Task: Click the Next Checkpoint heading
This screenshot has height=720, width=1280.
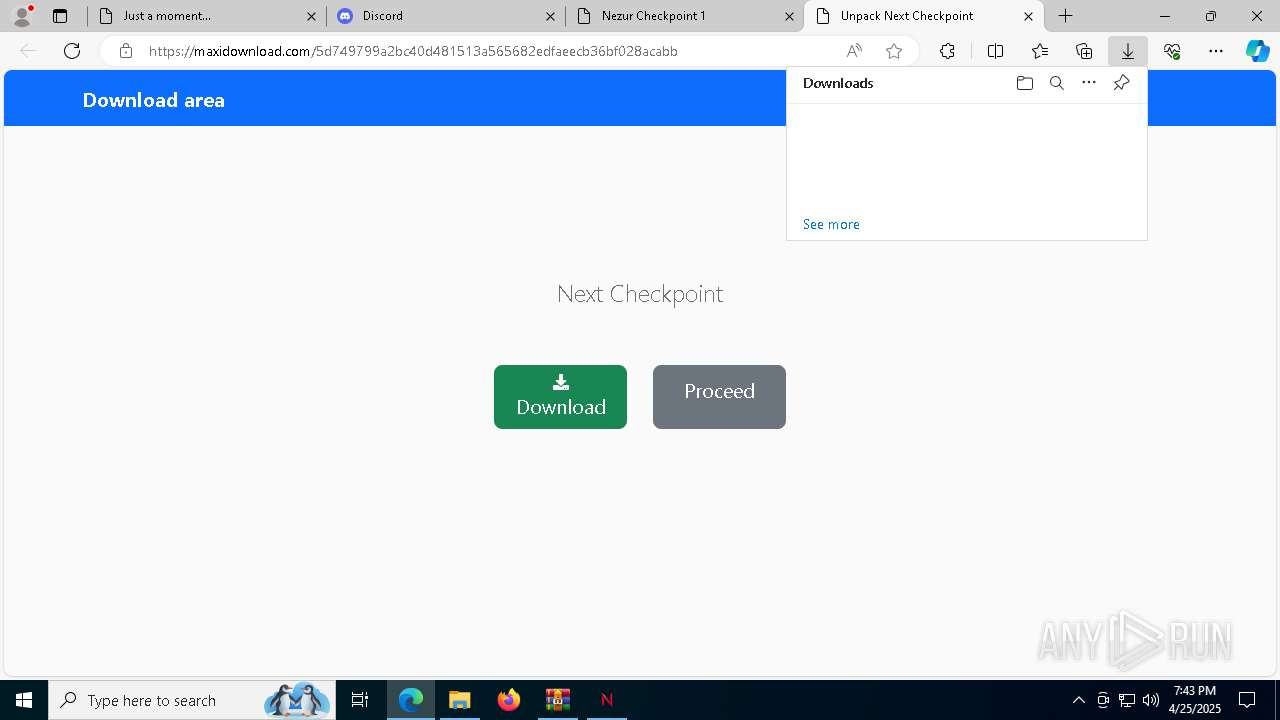Action: pyautogui.click(x=640, y=293)
